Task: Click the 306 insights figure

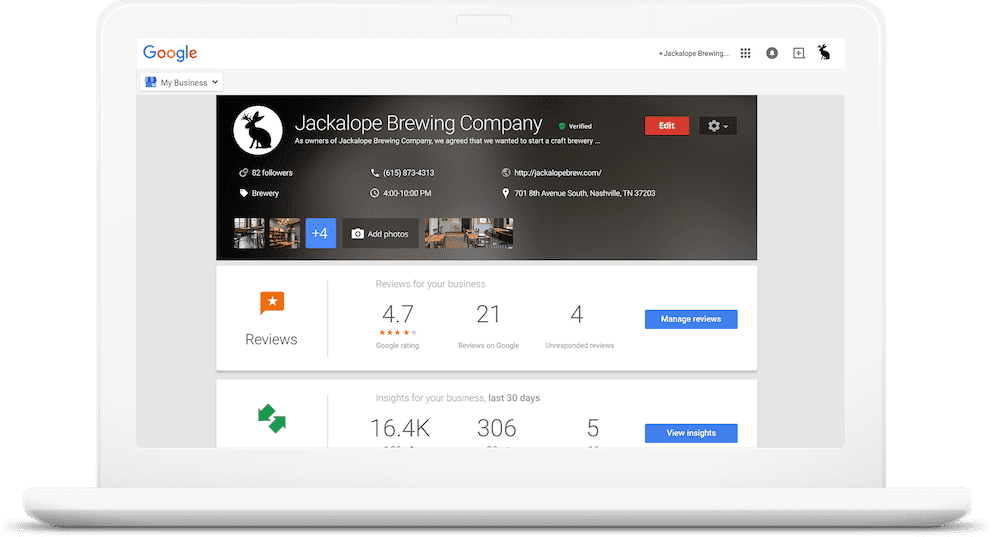Action: click(x=497, y=428)
